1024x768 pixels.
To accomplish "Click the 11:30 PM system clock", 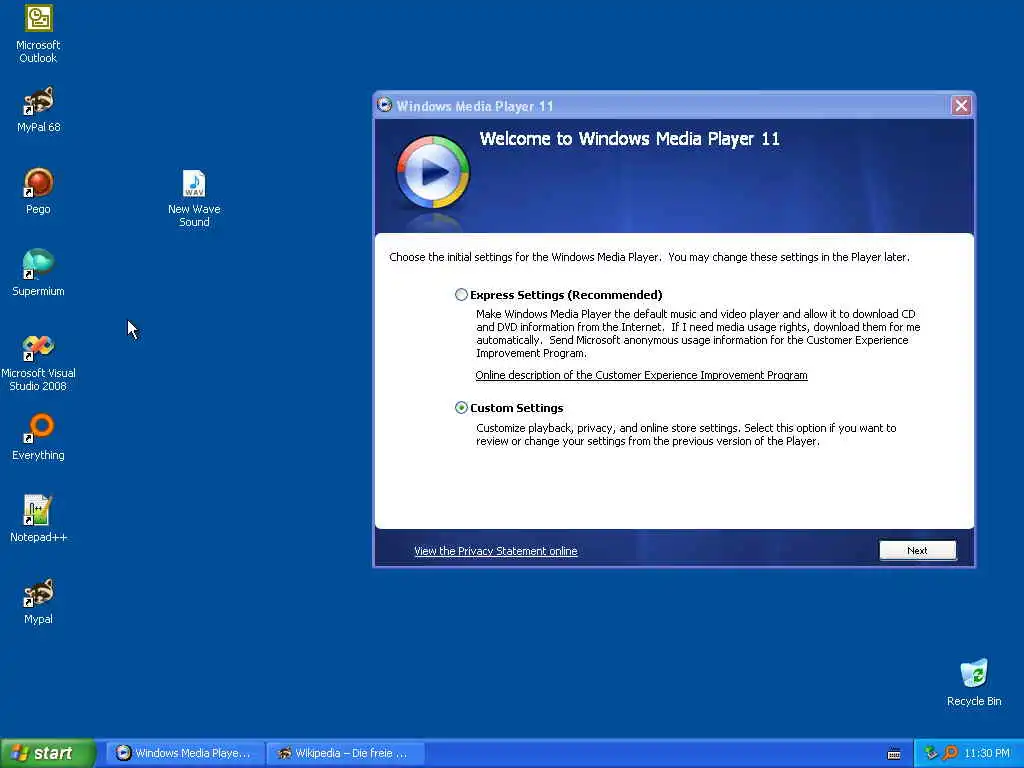I will [x=987, y=753].
